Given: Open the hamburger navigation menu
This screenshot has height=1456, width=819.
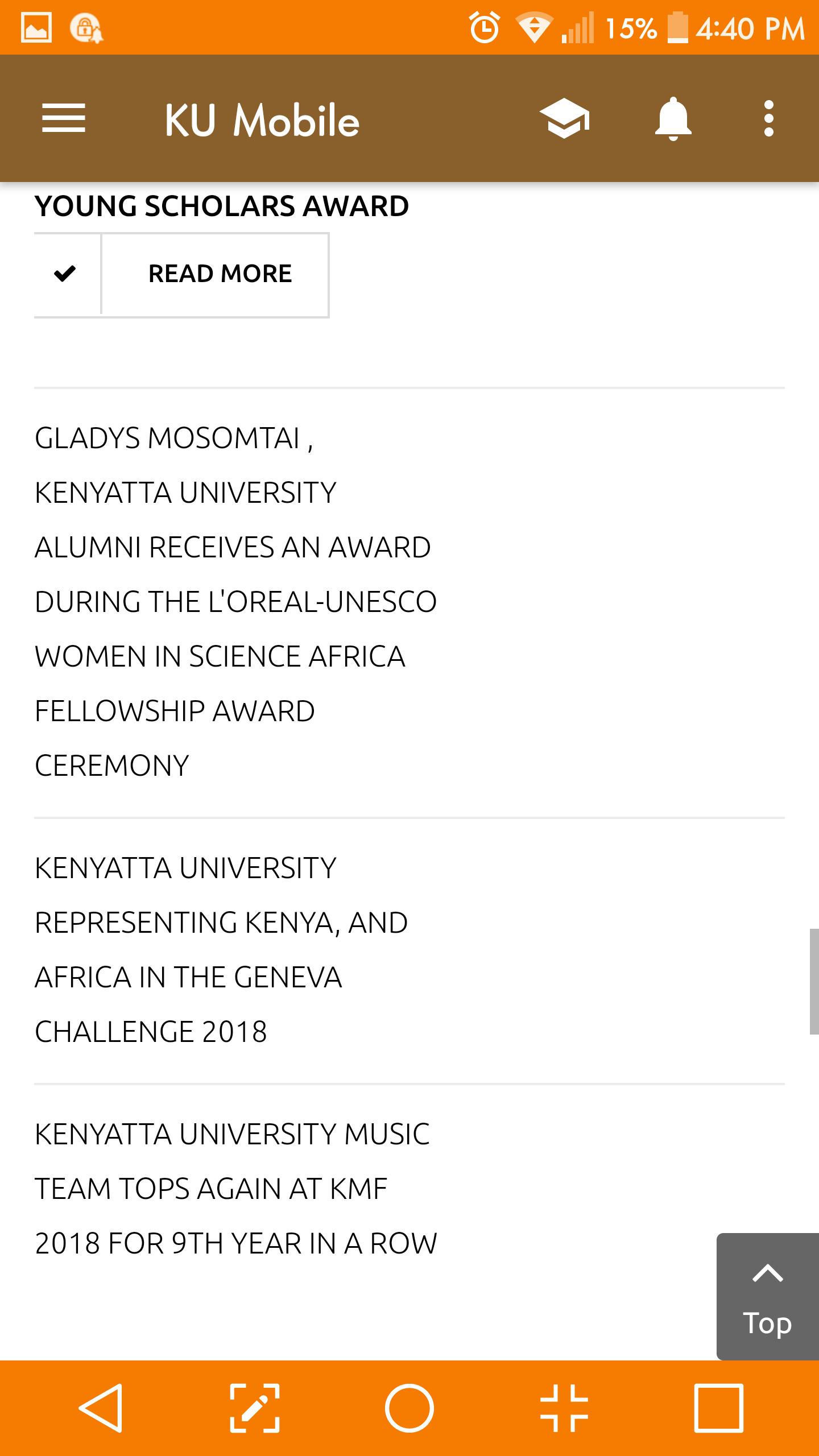Looking at the screenshot, I should tap(64, 118).
